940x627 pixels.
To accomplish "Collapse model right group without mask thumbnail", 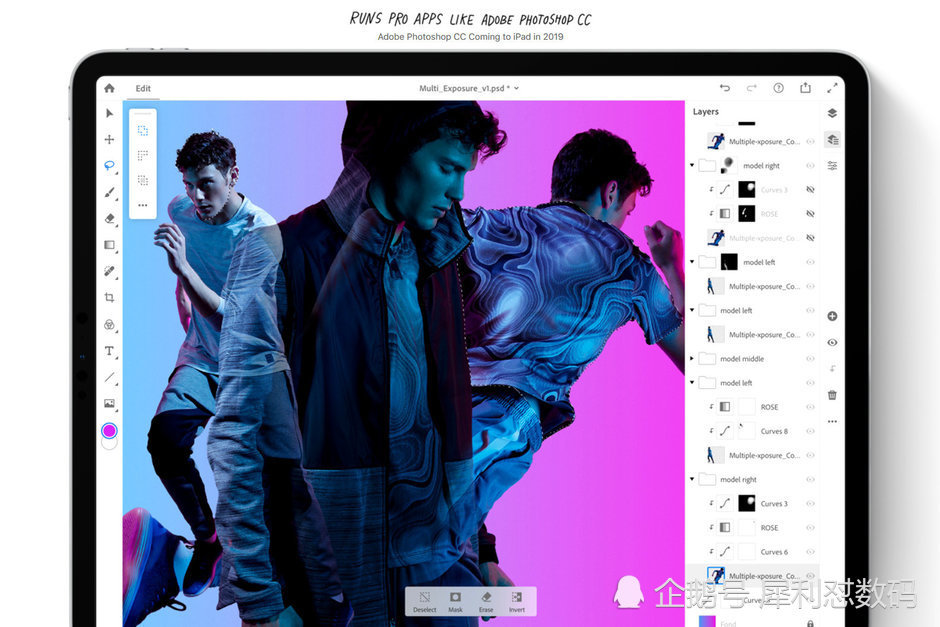I will pyautogui.click(x=692, y=480).
